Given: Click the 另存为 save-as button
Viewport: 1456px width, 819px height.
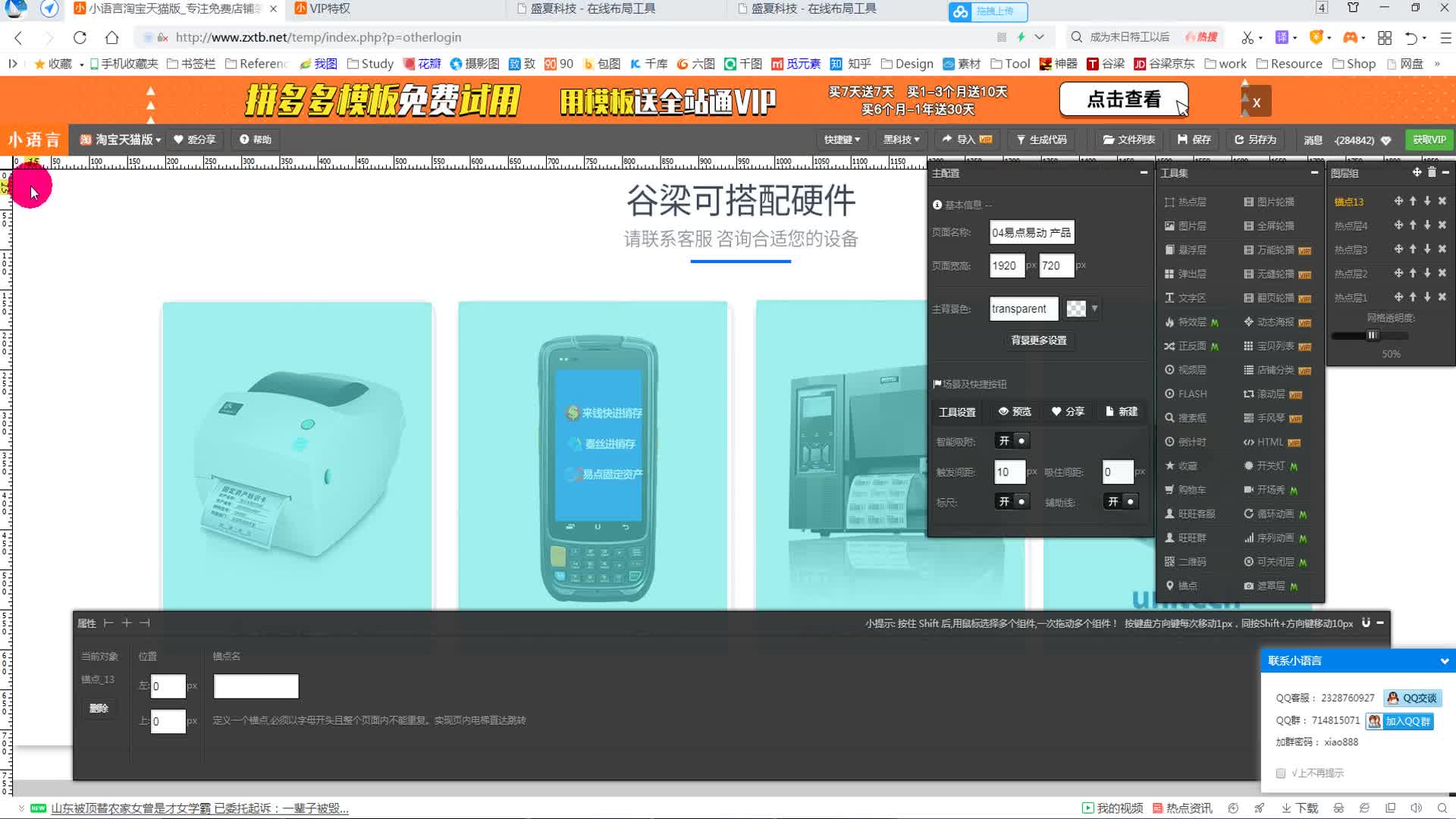Looking at the screenshot, I should [x=1256, y=140].
